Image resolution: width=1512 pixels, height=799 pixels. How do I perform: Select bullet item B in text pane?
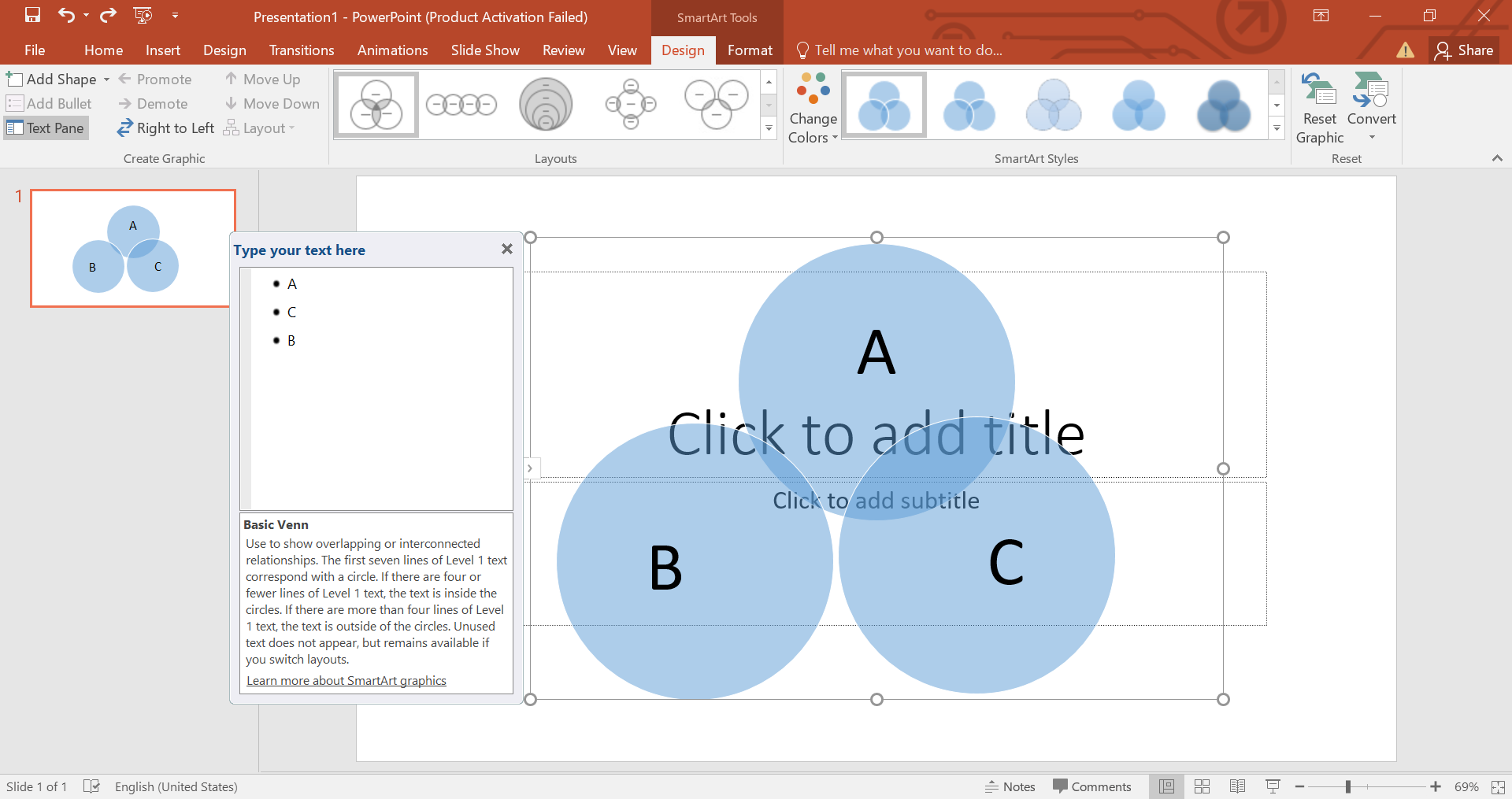[x=291, y=341]
